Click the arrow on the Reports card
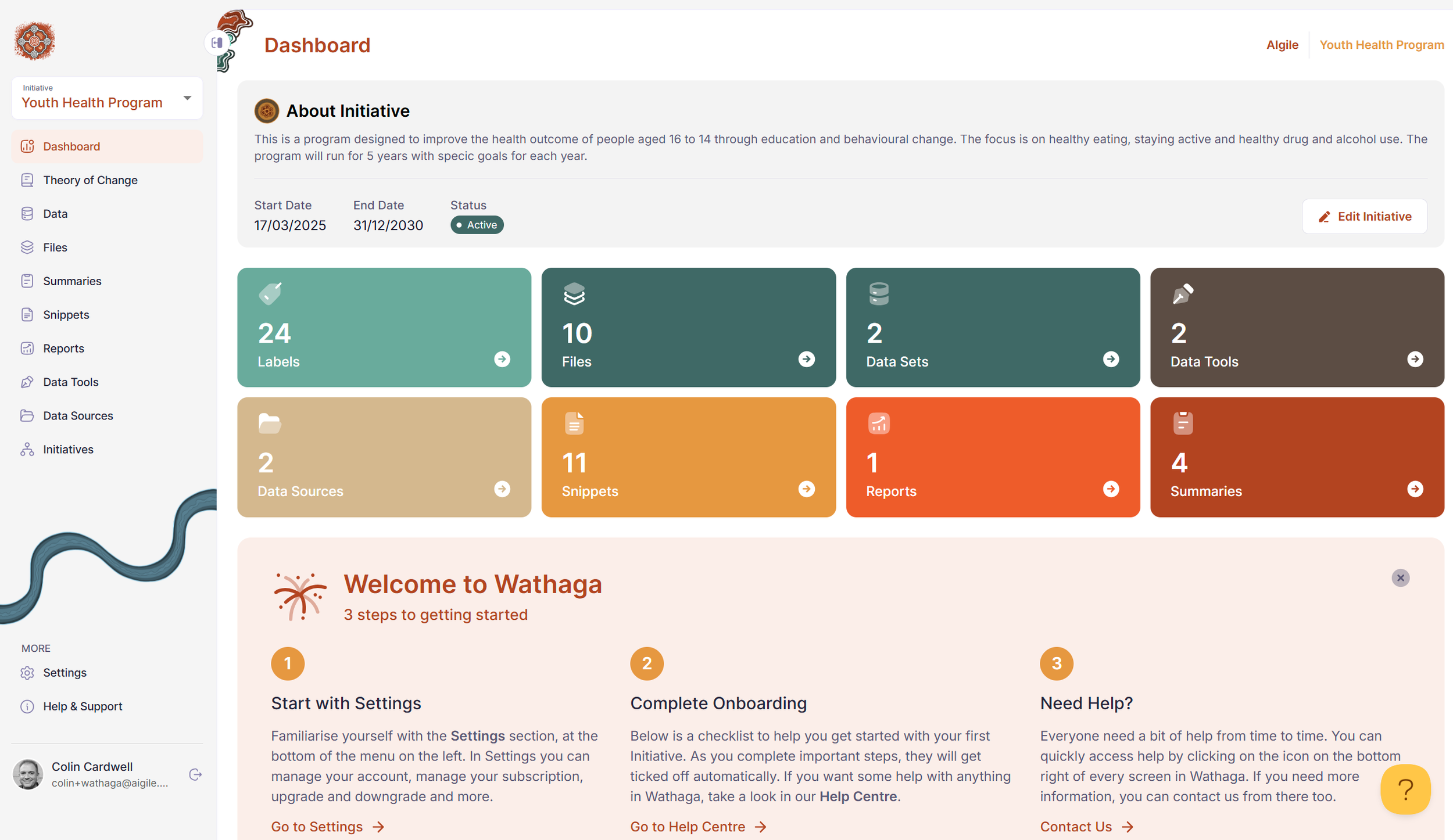The width and height of the screenshot is (1453, 840). 1111,489
